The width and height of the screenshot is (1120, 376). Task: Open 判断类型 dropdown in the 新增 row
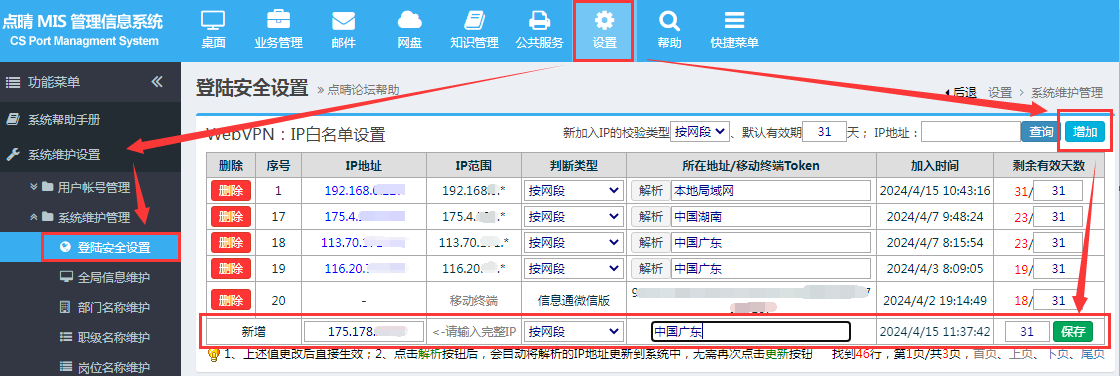[x=574, y=332]
